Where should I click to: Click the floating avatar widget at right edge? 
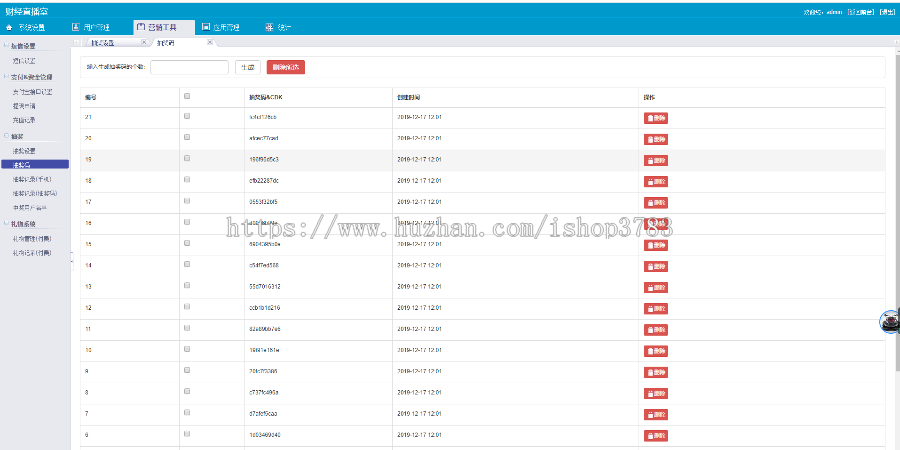(890, 321)
